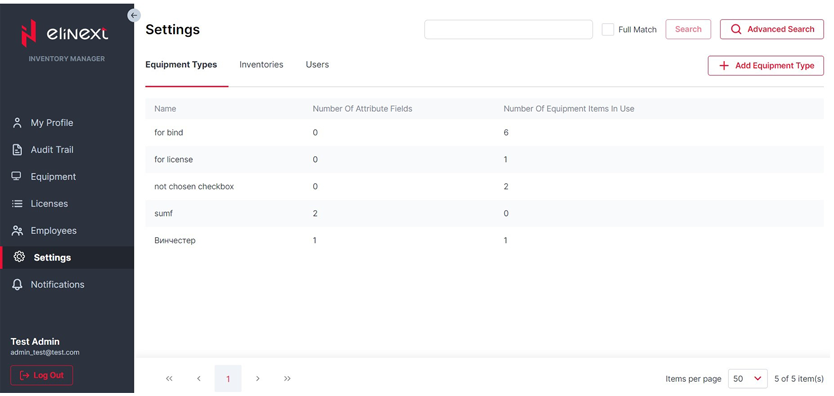Click Number Of Attribute Fields column header

click(x=362, y=109)
